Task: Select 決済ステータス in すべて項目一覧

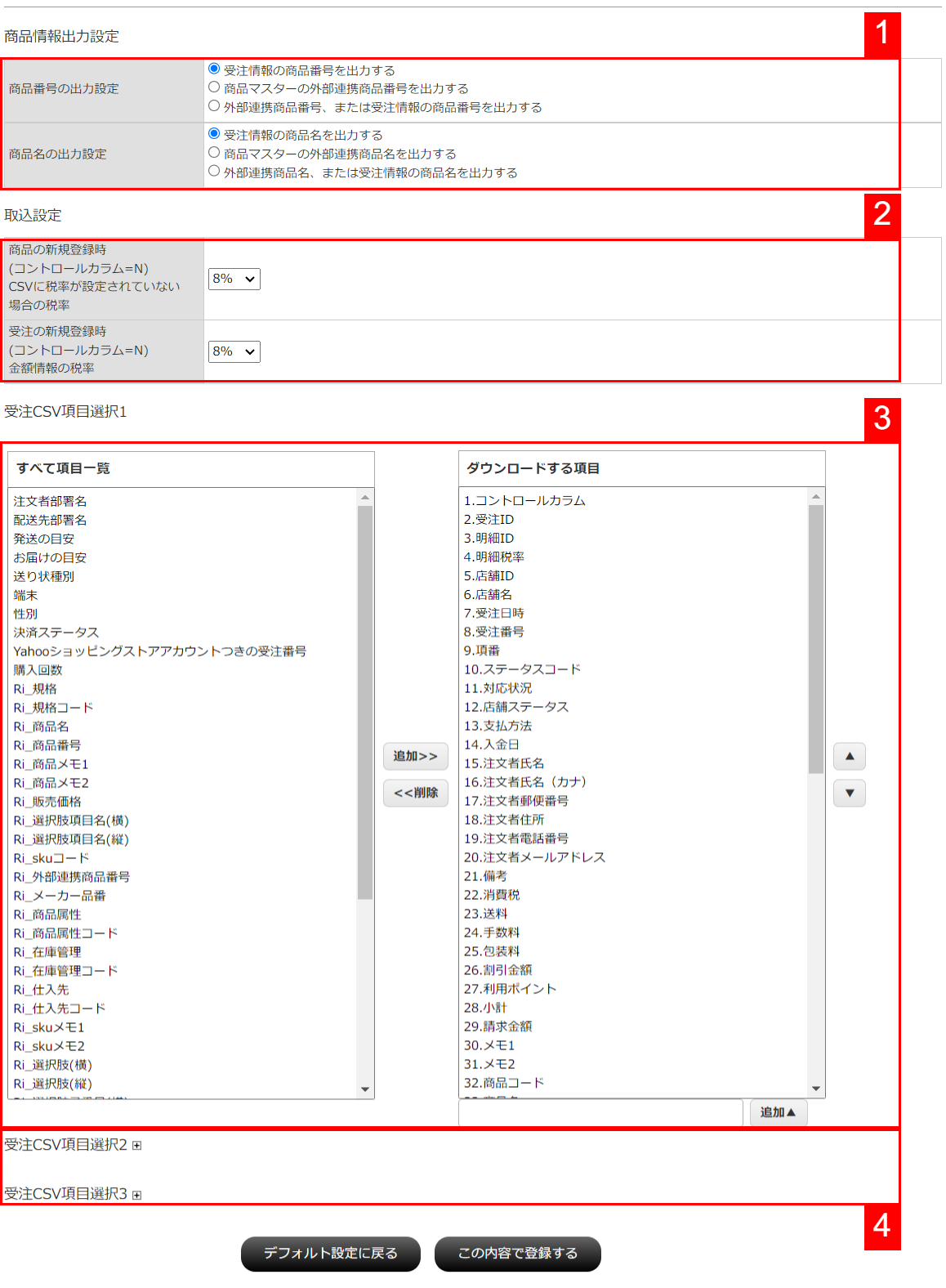Action: (x=56, y=633)
